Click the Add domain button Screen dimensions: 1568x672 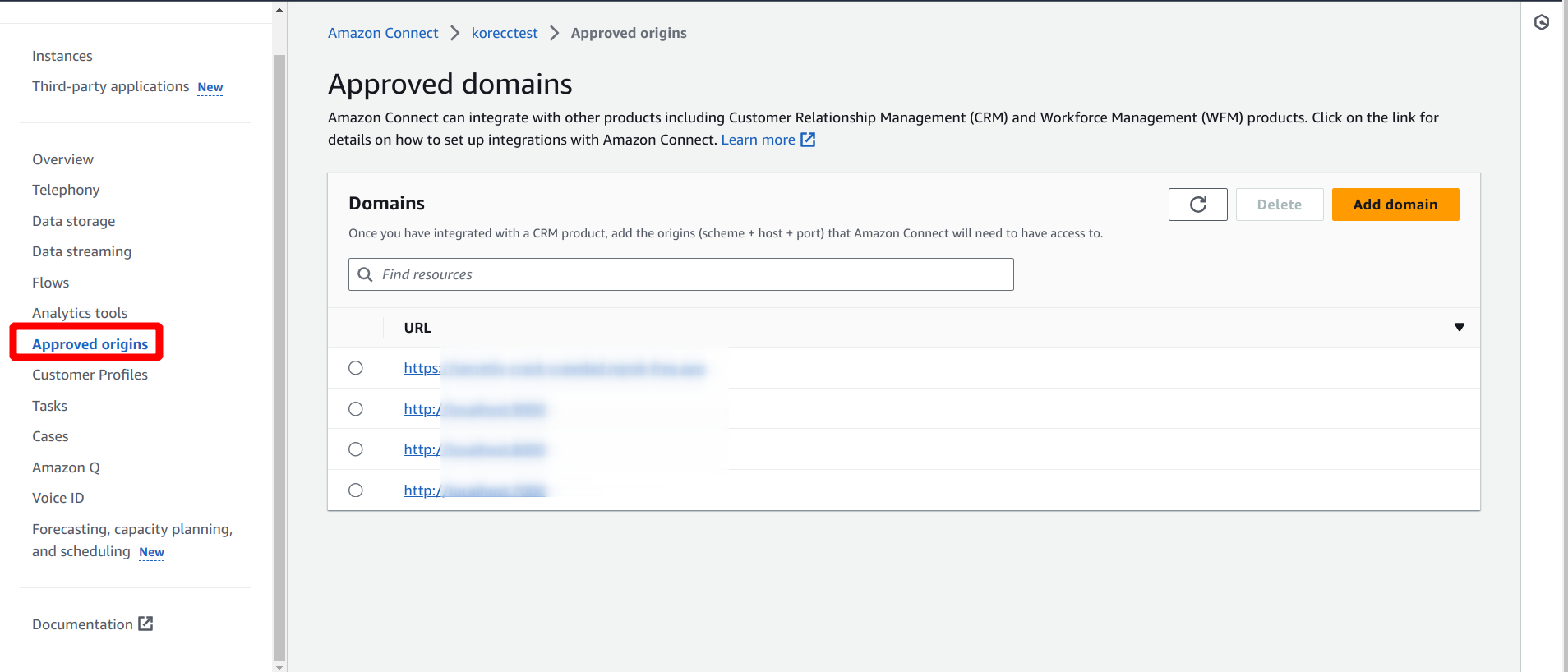coord(1395,205)
